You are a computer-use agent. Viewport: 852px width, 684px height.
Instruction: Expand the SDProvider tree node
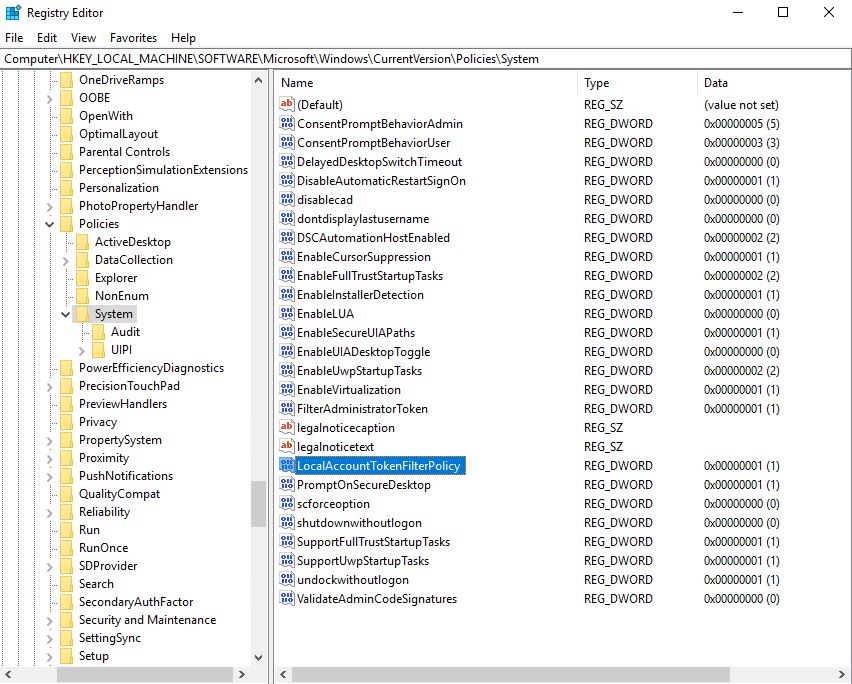(49, 567)
